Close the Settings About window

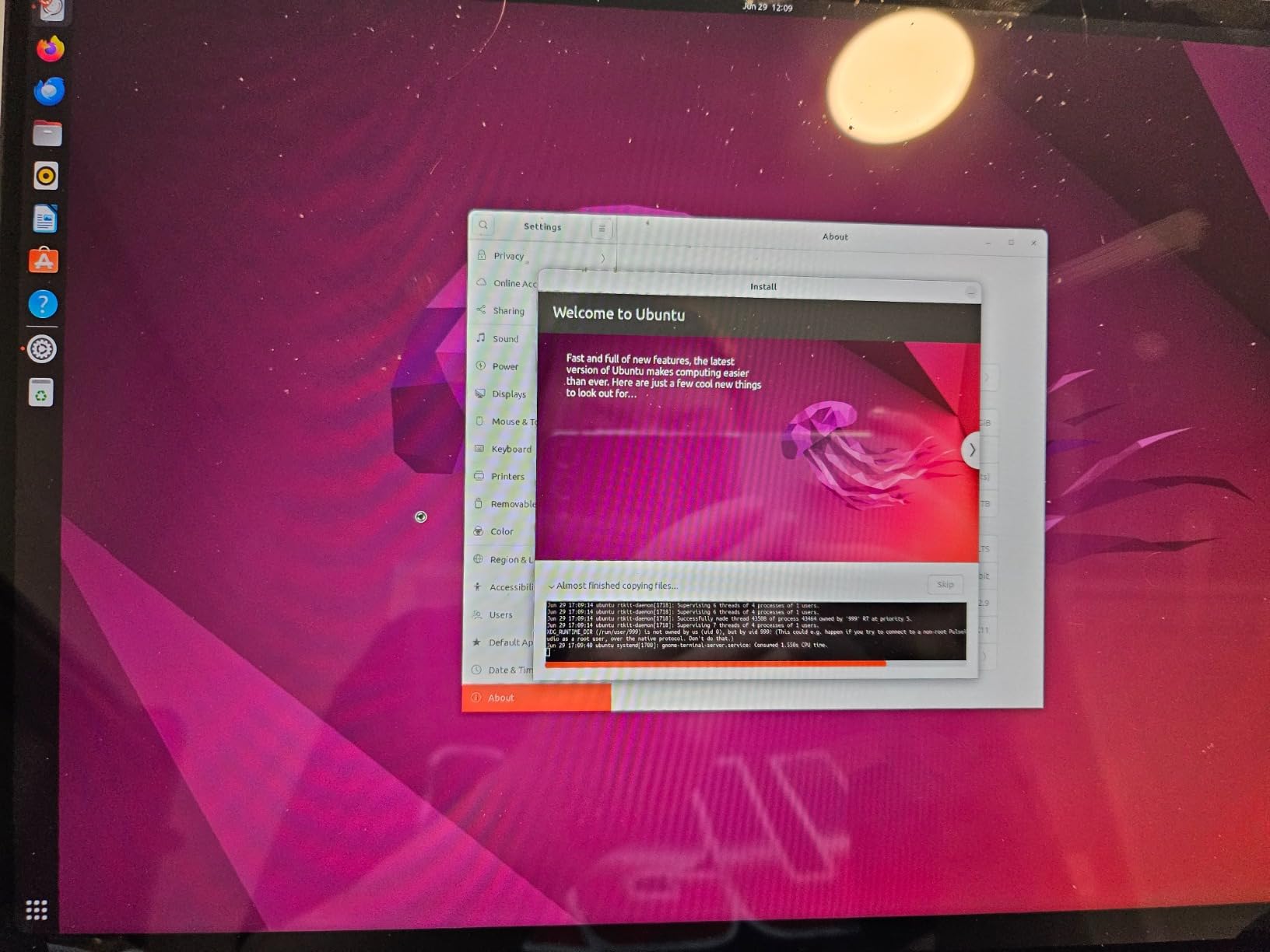[x=1033, y=243]
